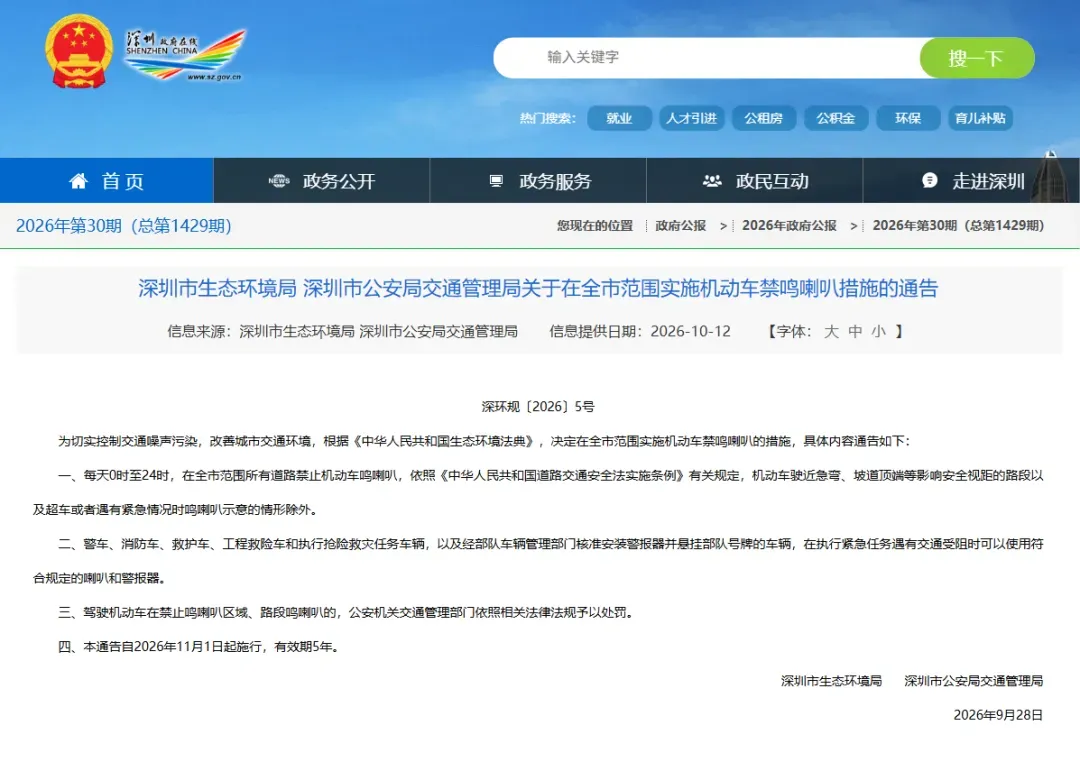Image resolution: width=1080 pixels, height=762 pixels.
Task: Set font size to 大
Action: 831,331
